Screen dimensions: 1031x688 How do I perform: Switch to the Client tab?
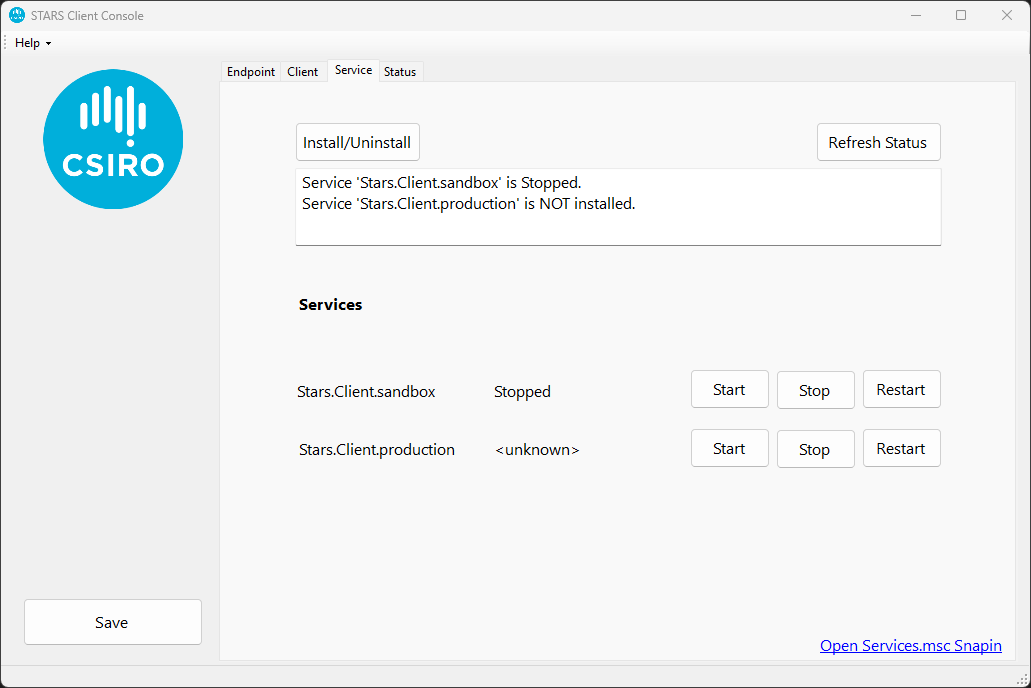tap(303, 71)
